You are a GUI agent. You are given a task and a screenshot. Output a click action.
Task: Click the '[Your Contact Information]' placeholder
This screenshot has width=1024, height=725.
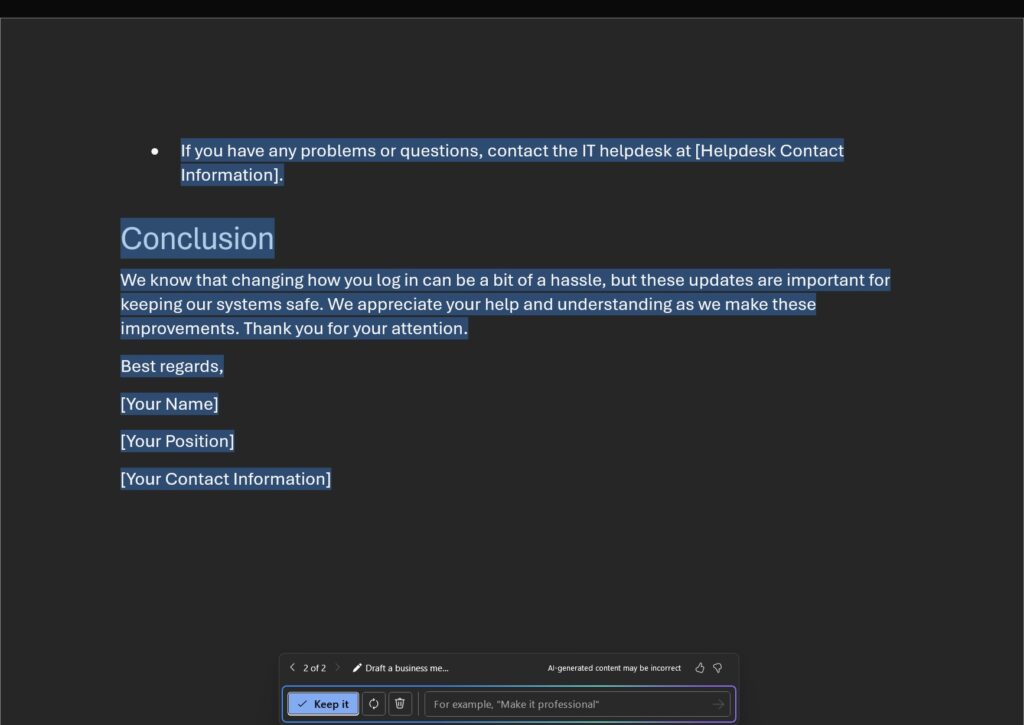tap(225, 478)
